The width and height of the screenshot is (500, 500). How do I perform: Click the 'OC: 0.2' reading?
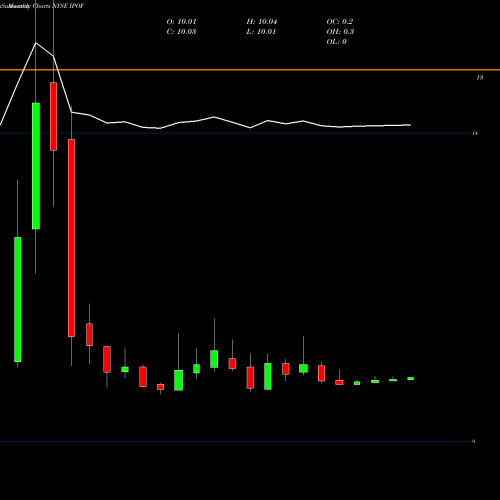tap(340, 22)
